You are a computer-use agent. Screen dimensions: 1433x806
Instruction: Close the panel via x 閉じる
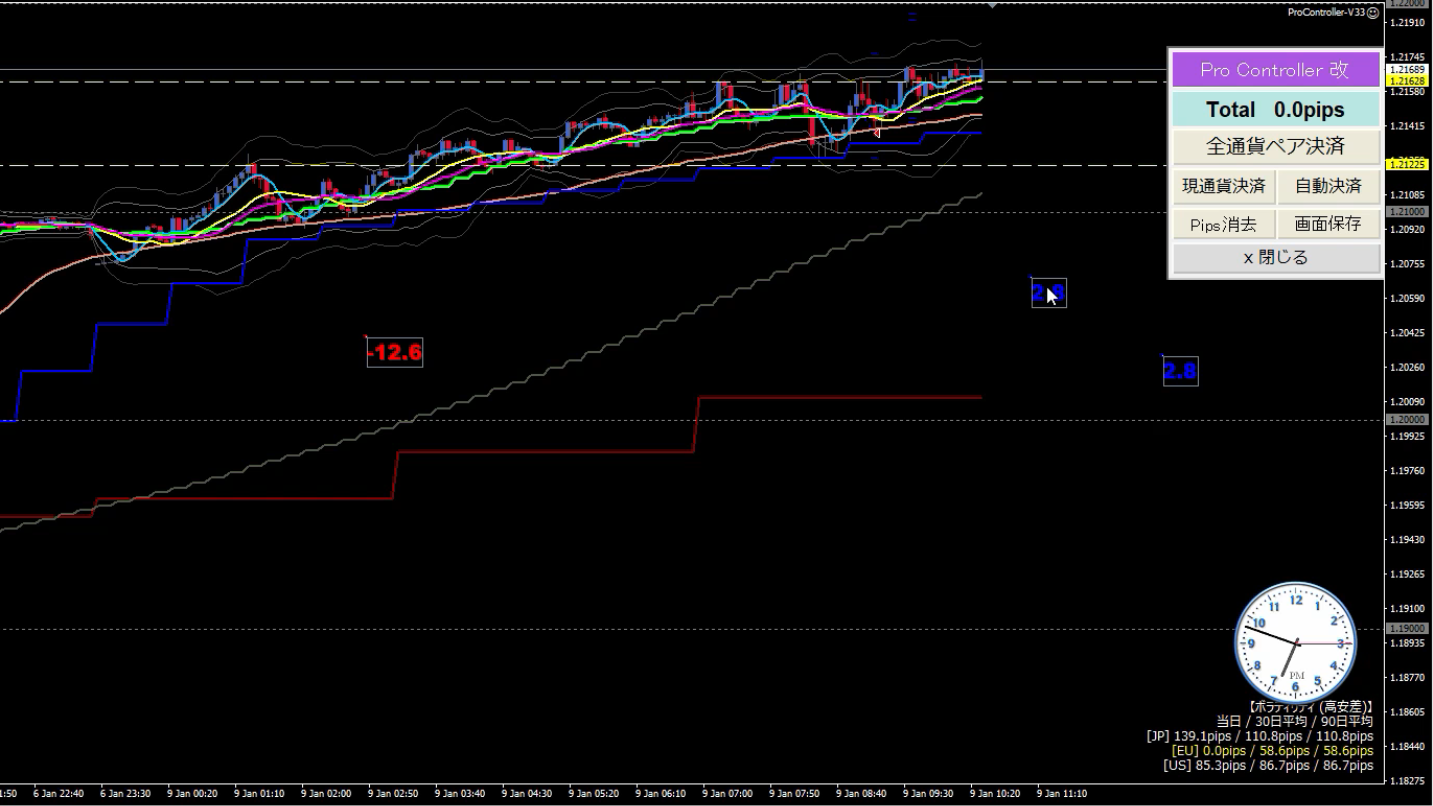[x=1275, y=258]
